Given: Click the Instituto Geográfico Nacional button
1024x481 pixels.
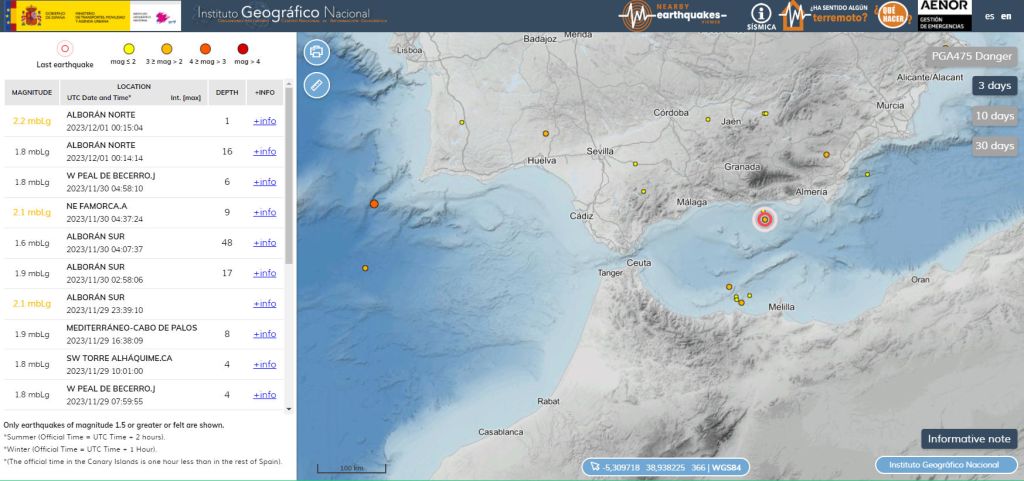Looking at the screenshot, I should tap(945, 465).
